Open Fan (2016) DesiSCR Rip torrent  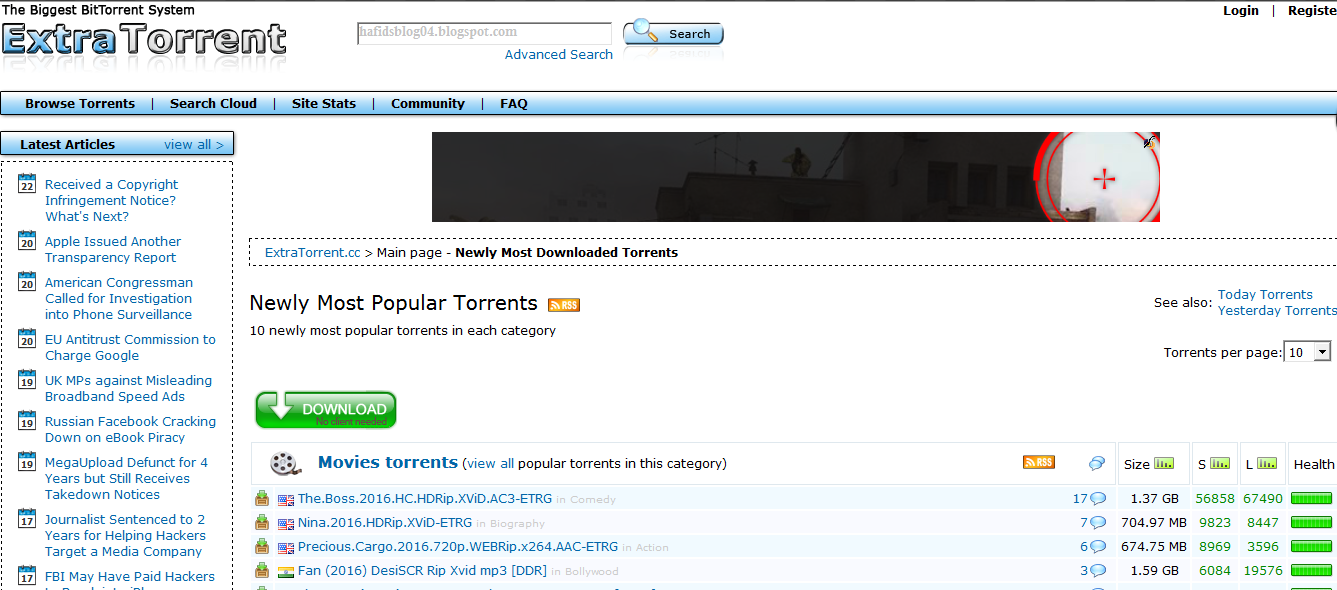pos(421,570)
